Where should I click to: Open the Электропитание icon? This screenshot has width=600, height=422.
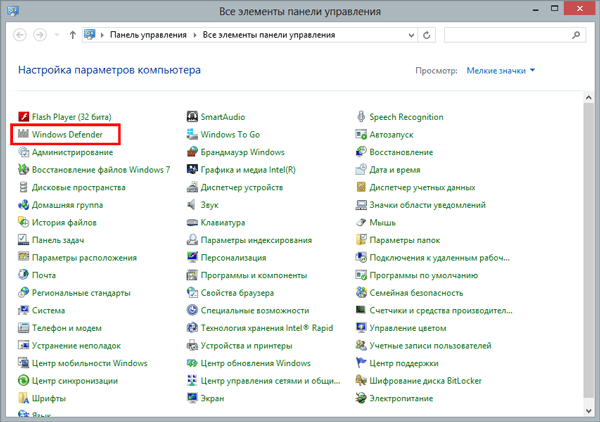361,398
